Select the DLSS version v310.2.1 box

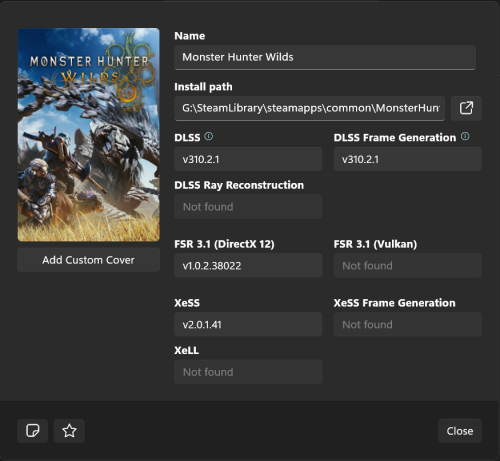tap(248, 159)
